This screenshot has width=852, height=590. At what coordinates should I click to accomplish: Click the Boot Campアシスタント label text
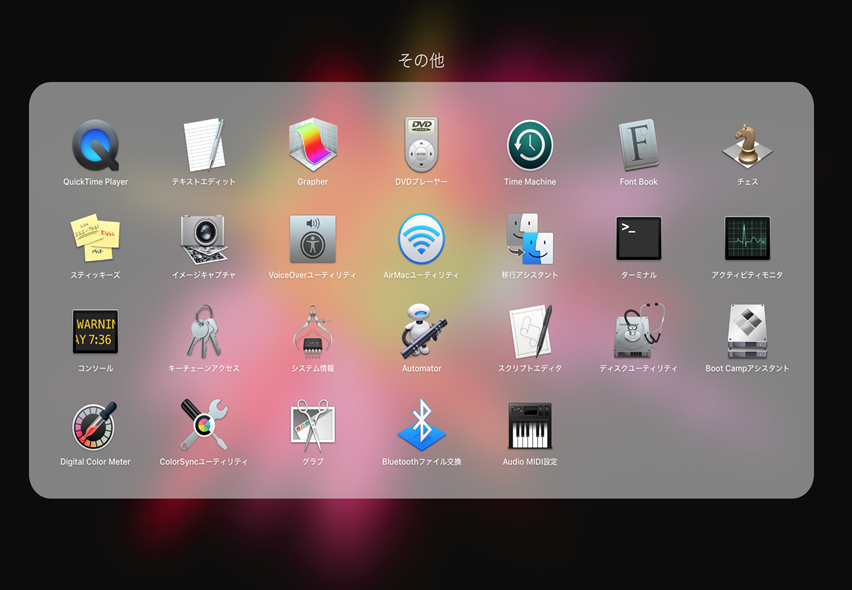click(x=747, y=368)
